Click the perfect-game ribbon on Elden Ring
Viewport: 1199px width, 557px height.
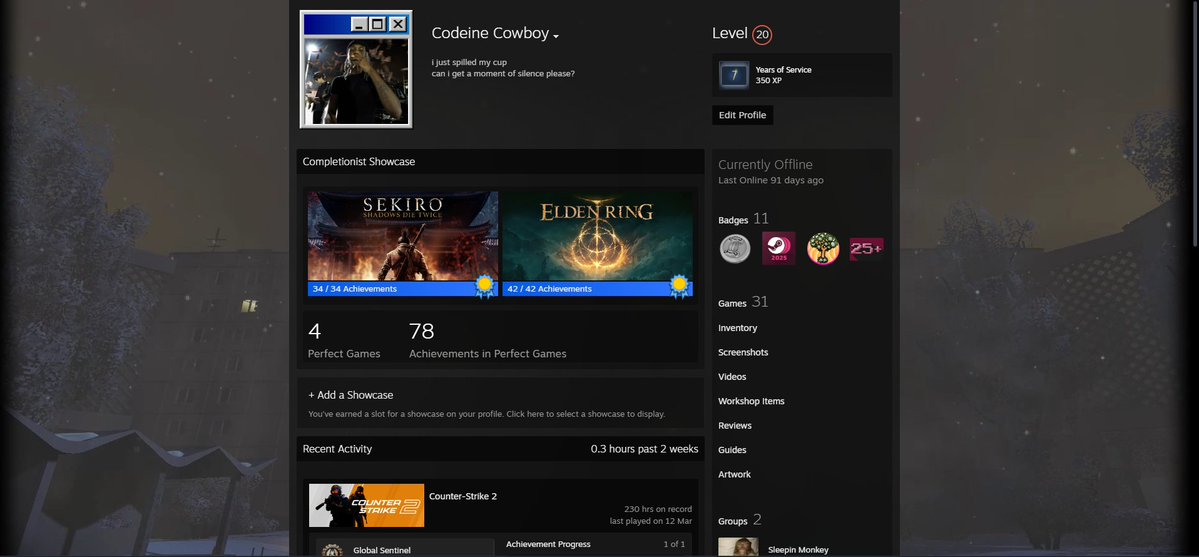(679, 286)
